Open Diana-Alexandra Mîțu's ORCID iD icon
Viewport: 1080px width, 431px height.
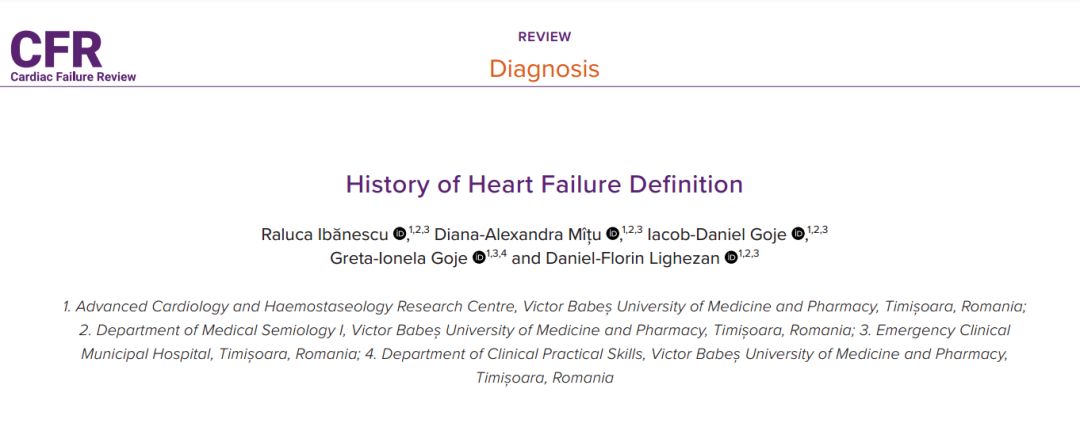point(612,235)
